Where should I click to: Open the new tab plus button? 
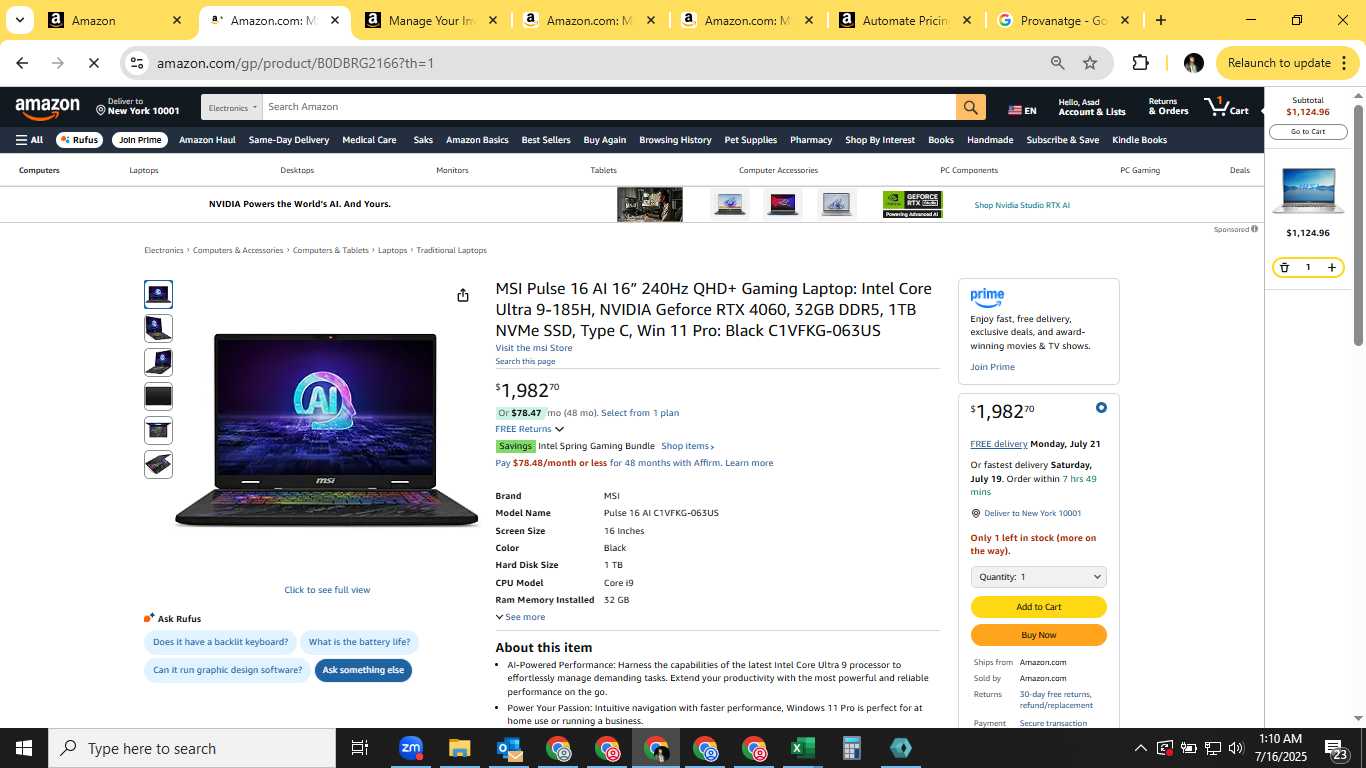(1160, 20)
